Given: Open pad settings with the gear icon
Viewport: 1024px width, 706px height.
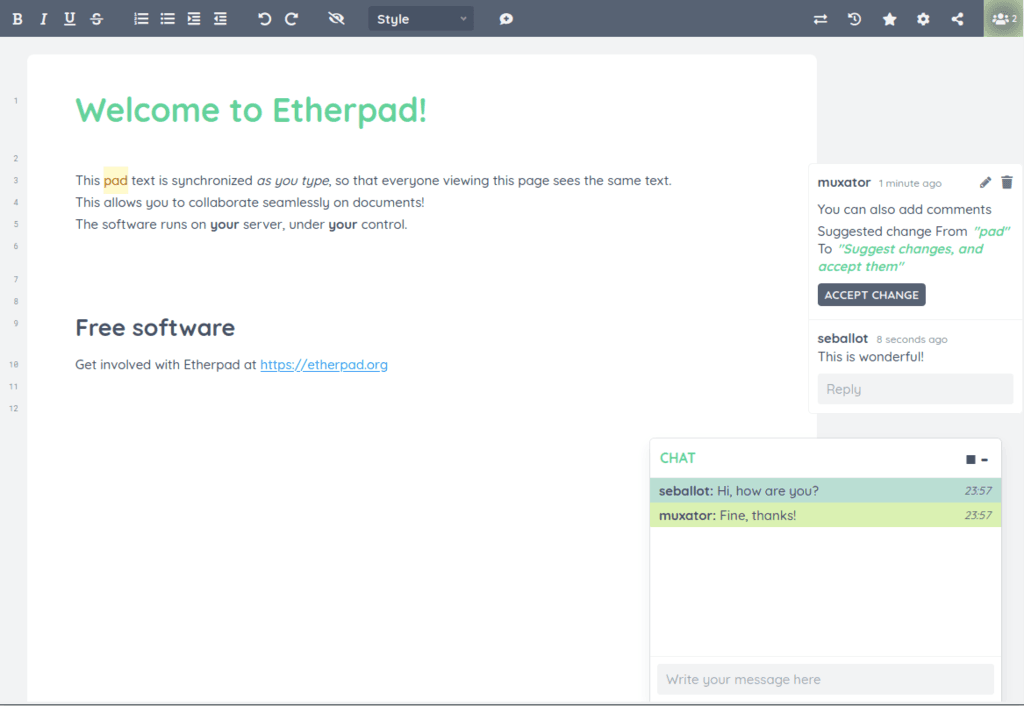Looking at the screenshot, I should 922,18.
